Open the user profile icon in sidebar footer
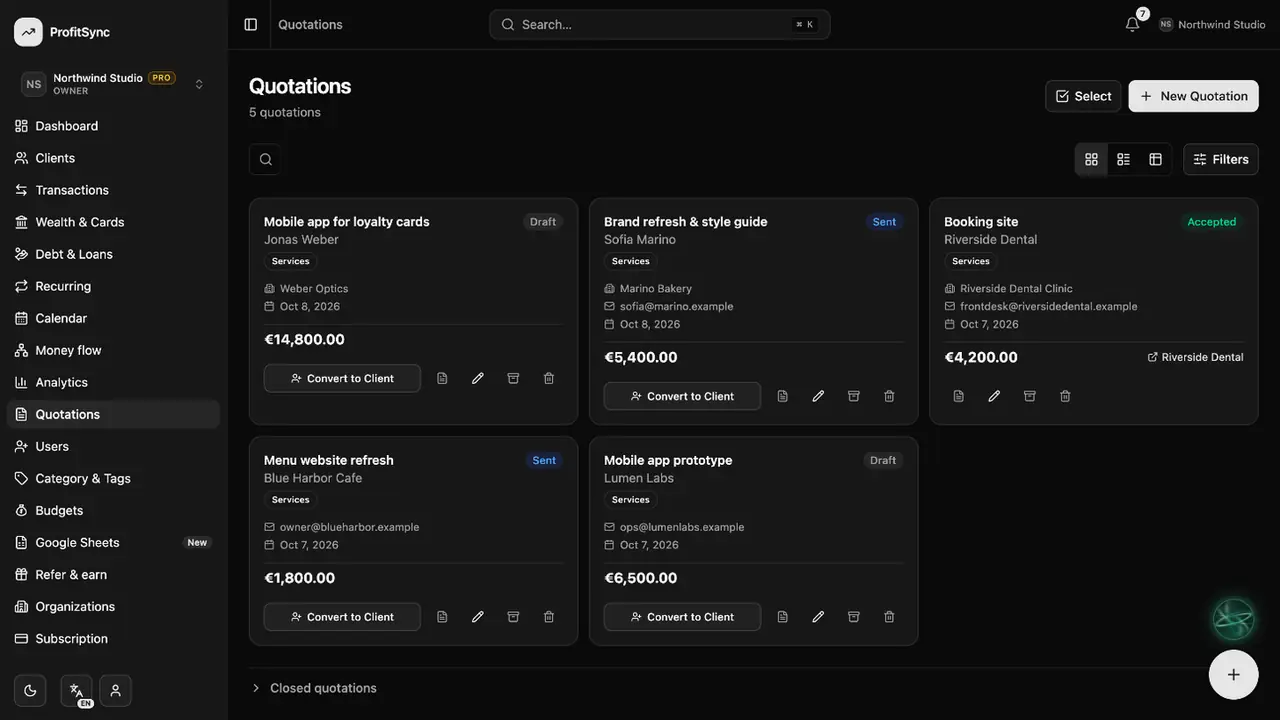This screenshot has height=720, width=1280. click(116, 690)
